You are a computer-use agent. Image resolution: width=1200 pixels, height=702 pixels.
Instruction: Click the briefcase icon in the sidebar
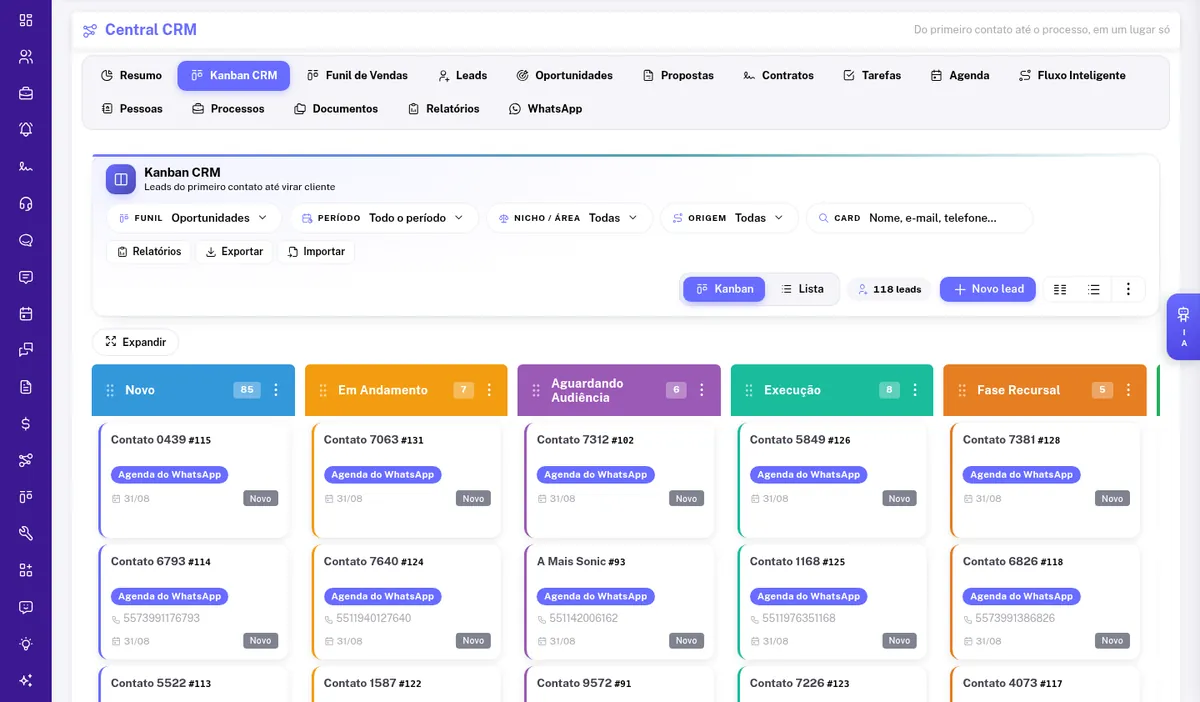(x=26, y=93)
